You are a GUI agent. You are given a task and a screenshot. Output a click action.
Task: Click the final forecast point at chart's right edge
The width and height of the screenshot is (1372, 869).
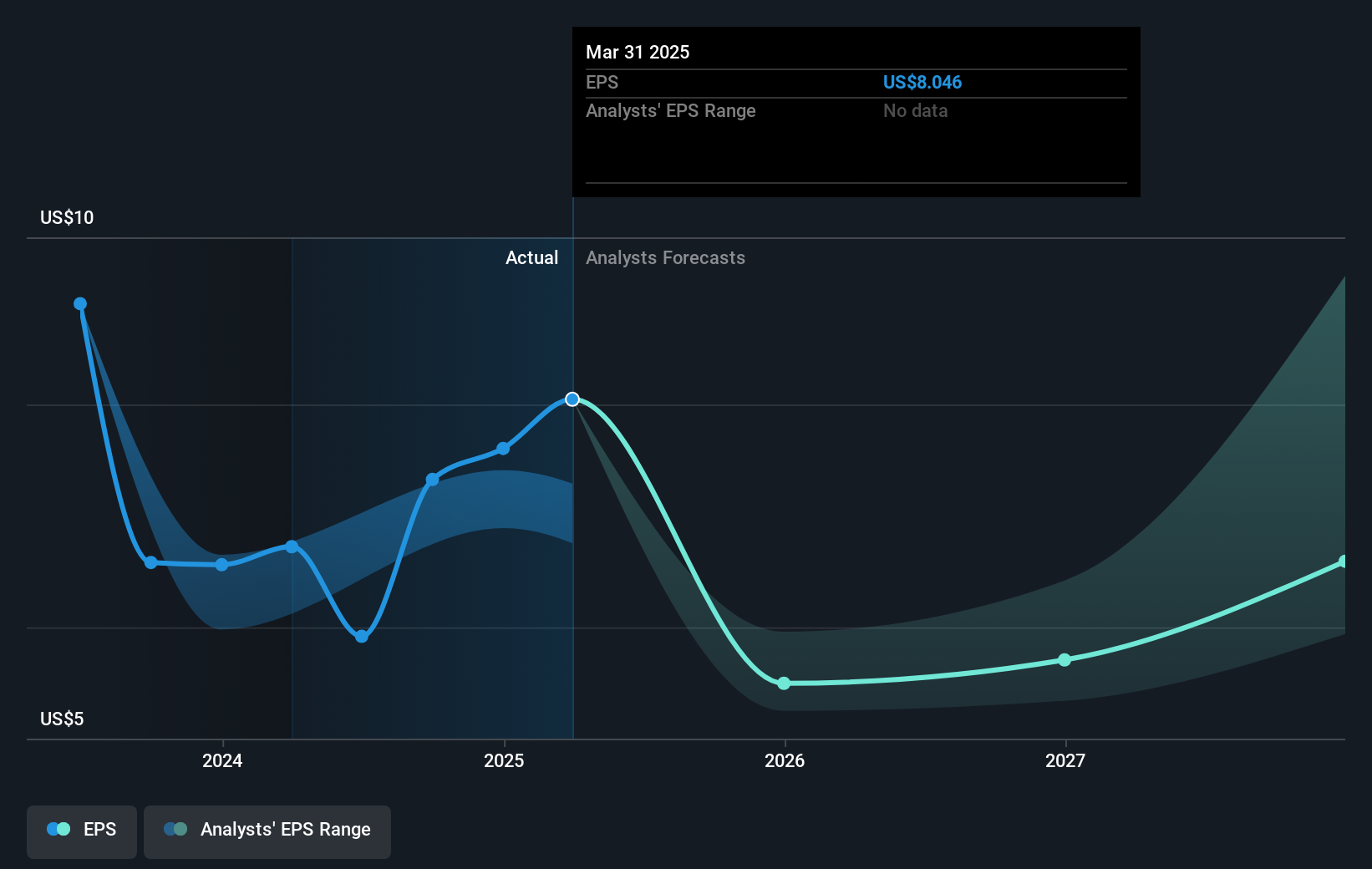[x=1344, y=562]
